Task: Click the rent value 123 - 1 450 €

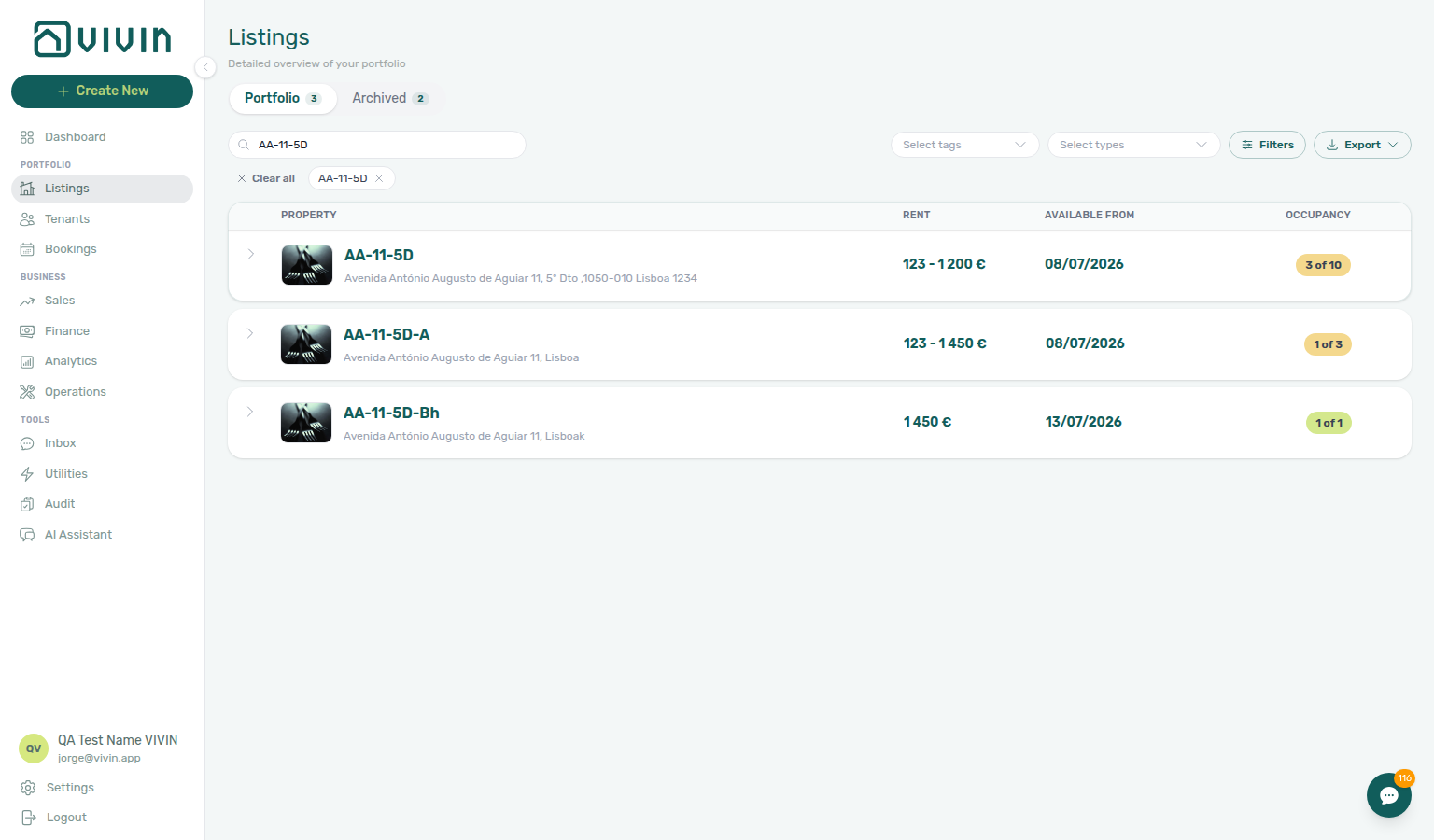Action: tap(945, 343)
